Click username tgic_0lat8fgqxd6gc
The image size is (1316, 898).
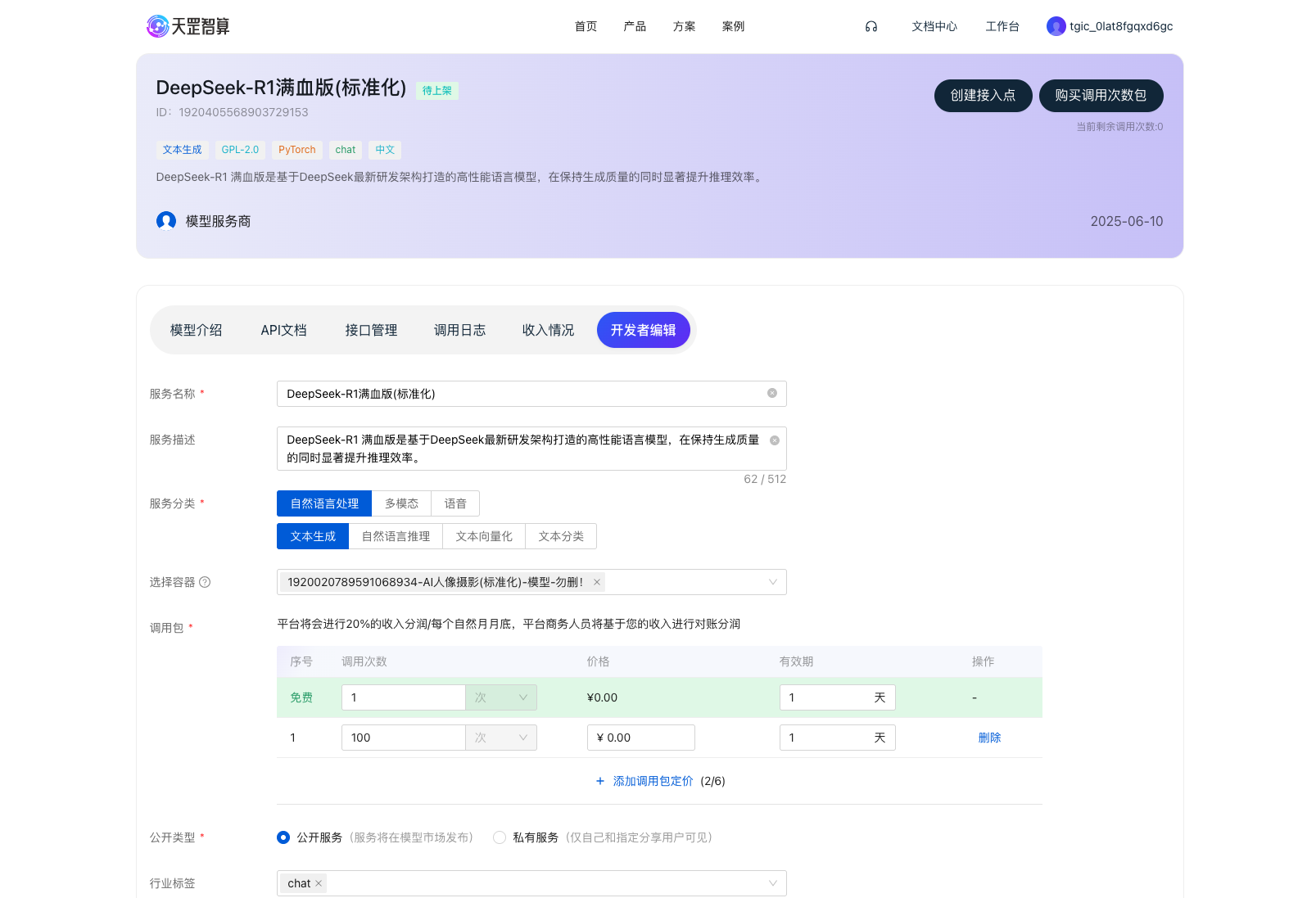click(1121, 26)
